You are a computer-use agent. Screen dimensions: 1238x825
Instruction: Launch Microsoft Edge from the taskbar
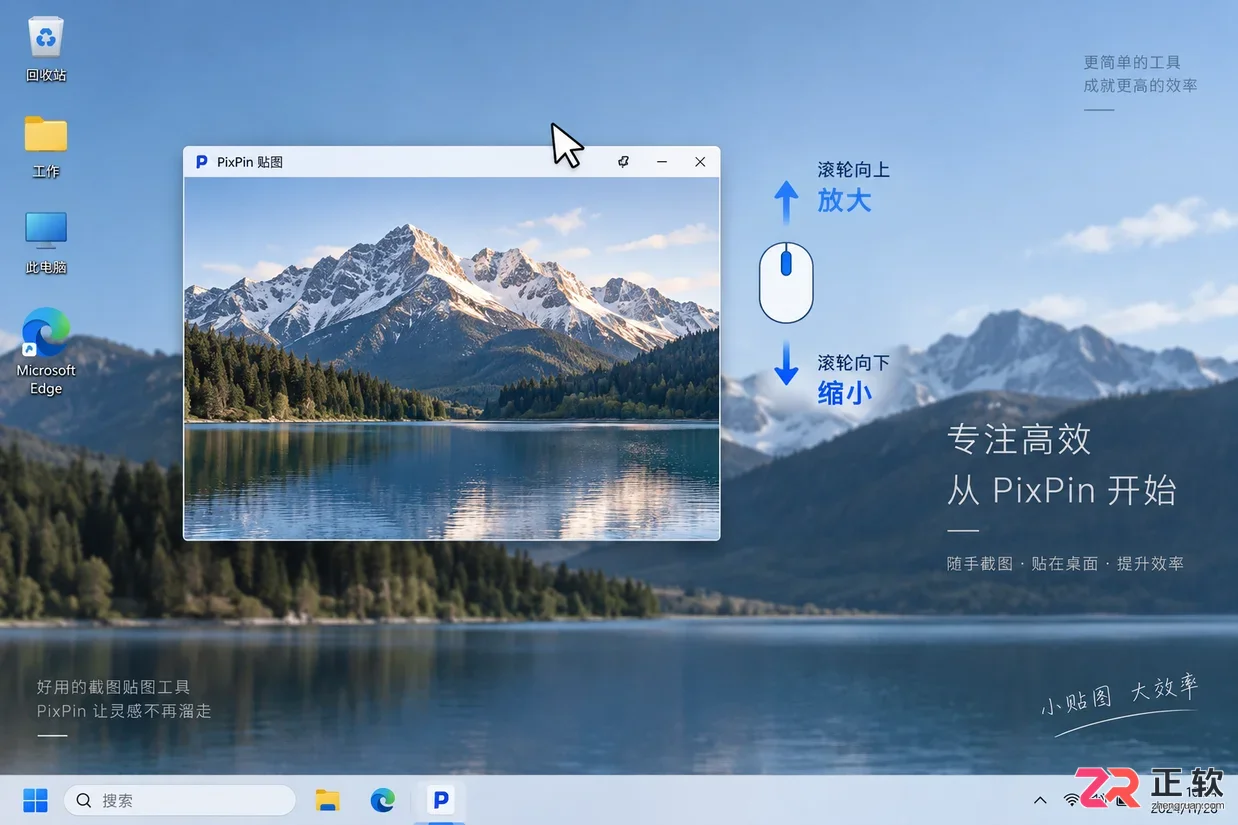pos(383,800)
